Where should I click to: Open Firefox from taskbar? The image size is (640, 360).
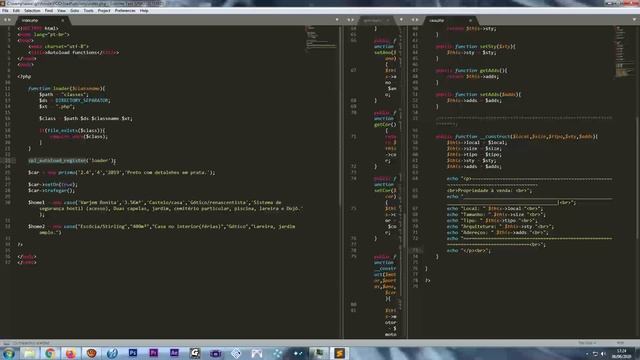71,353
